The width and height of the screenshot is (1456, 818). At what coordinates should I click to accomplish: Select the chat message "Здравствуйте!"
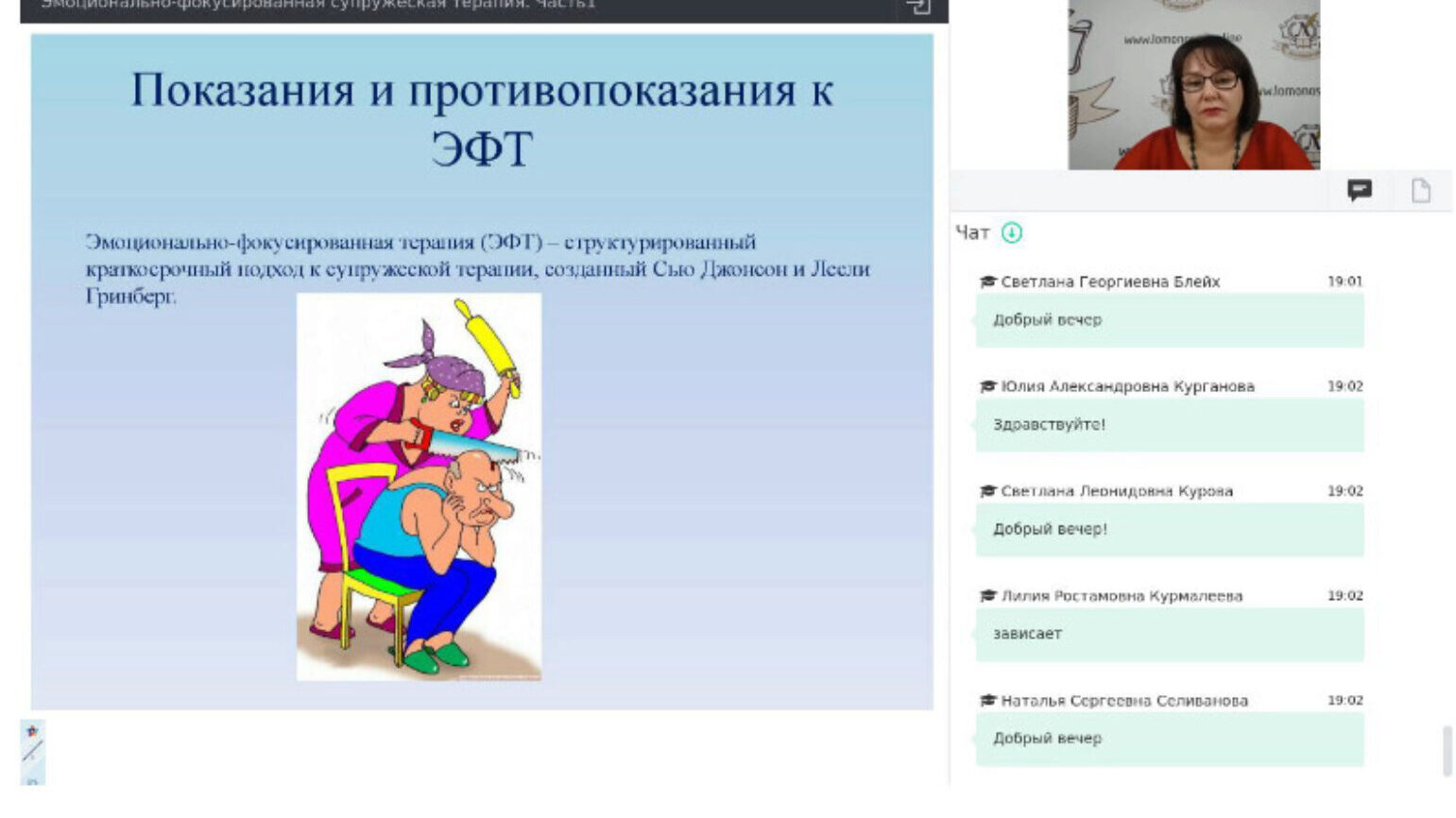point(1049,425)
